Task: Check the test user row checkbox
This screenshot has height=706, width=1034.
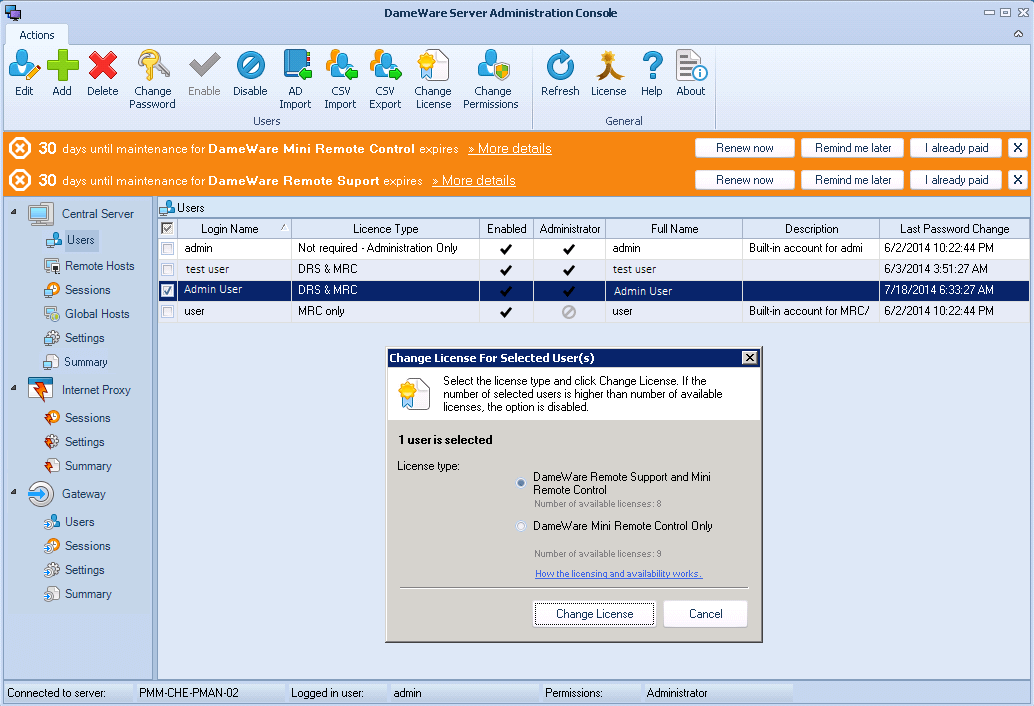Action: point(167,270)
